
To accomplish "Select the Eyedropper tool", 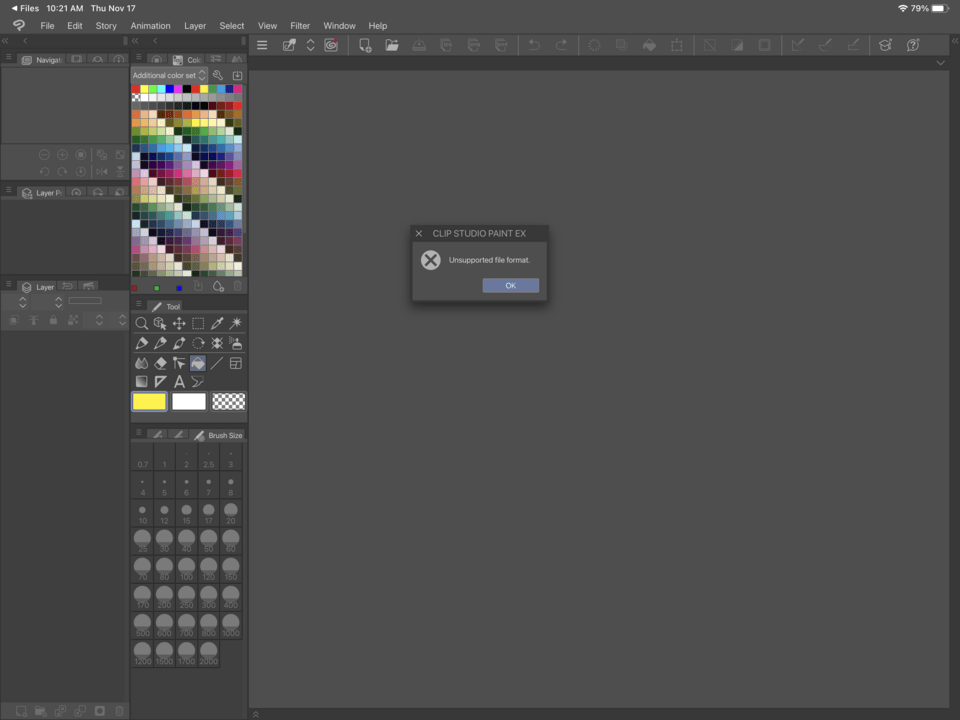I will [x=219, y=323].
